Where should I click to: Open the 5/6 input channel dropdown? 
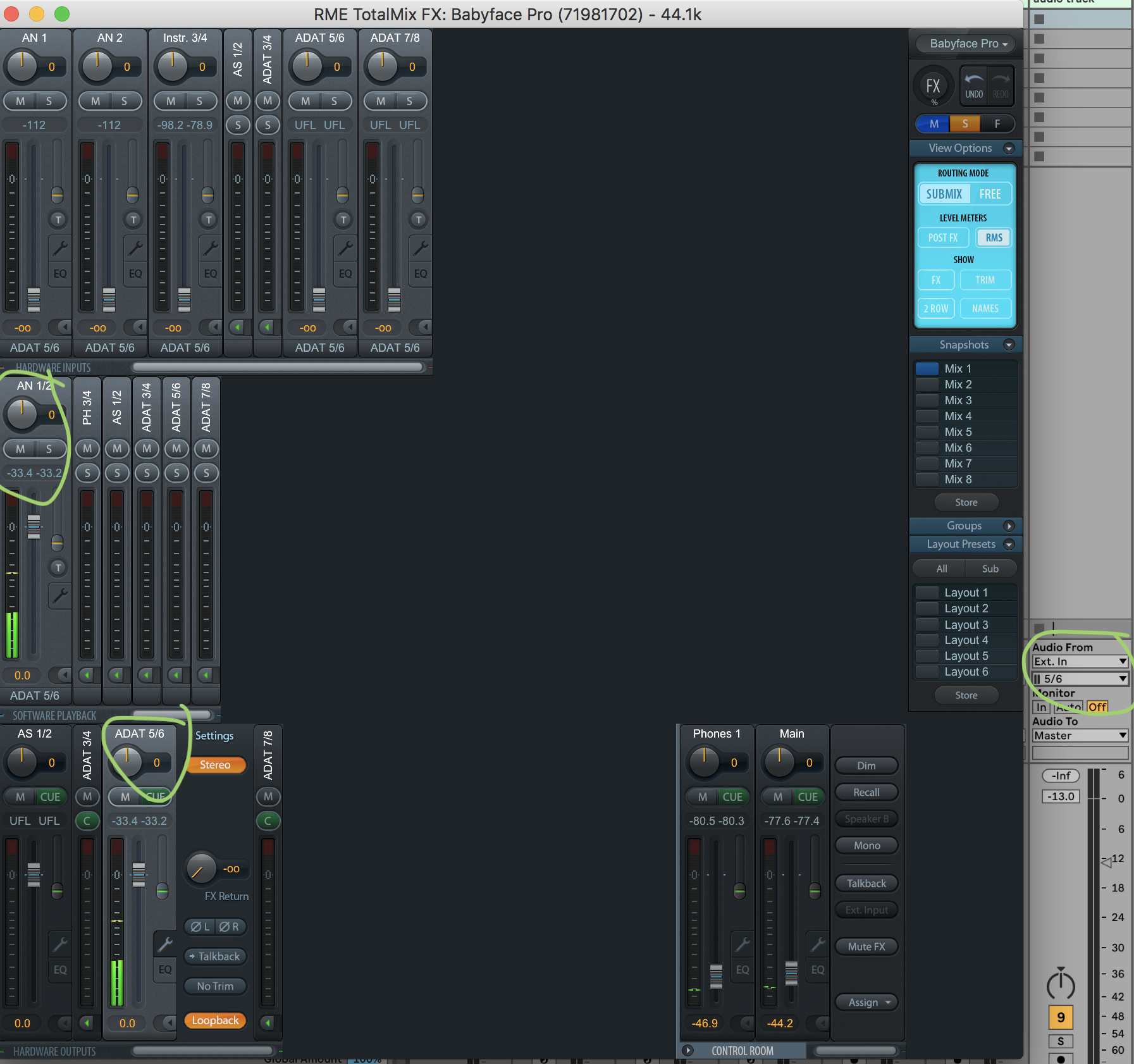(x=1080, y=679)
